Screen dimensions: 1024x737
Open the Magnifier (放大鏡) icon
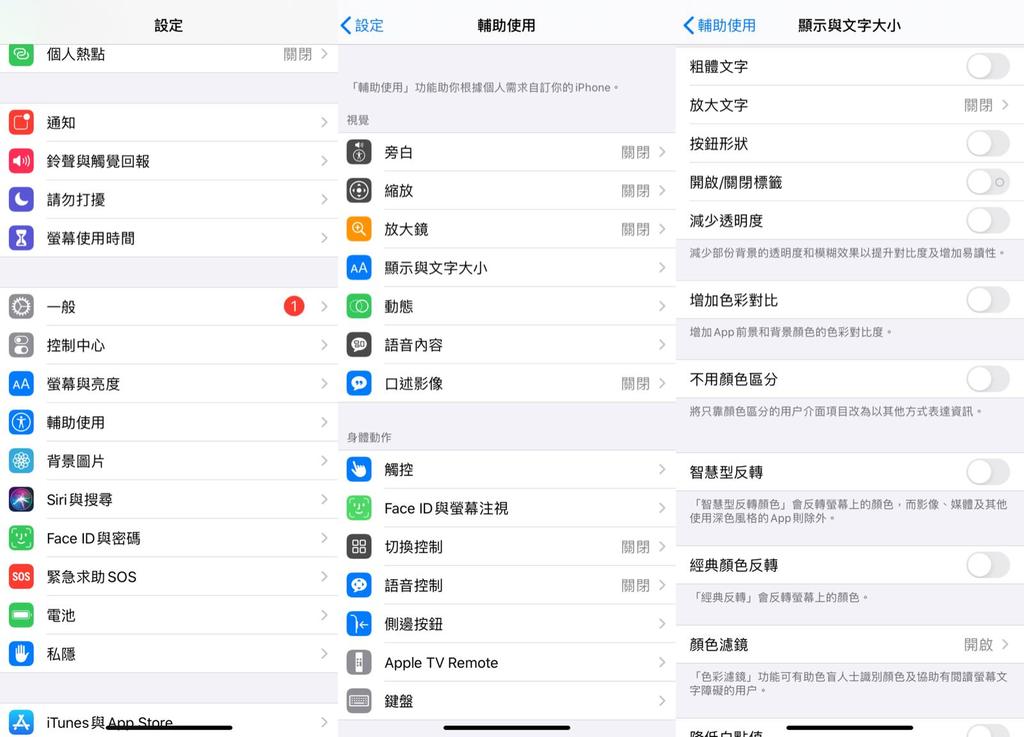click(x=360, y=229)
